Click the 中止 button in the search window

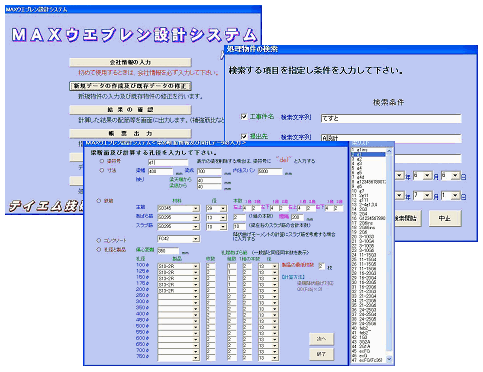(445, 218)
